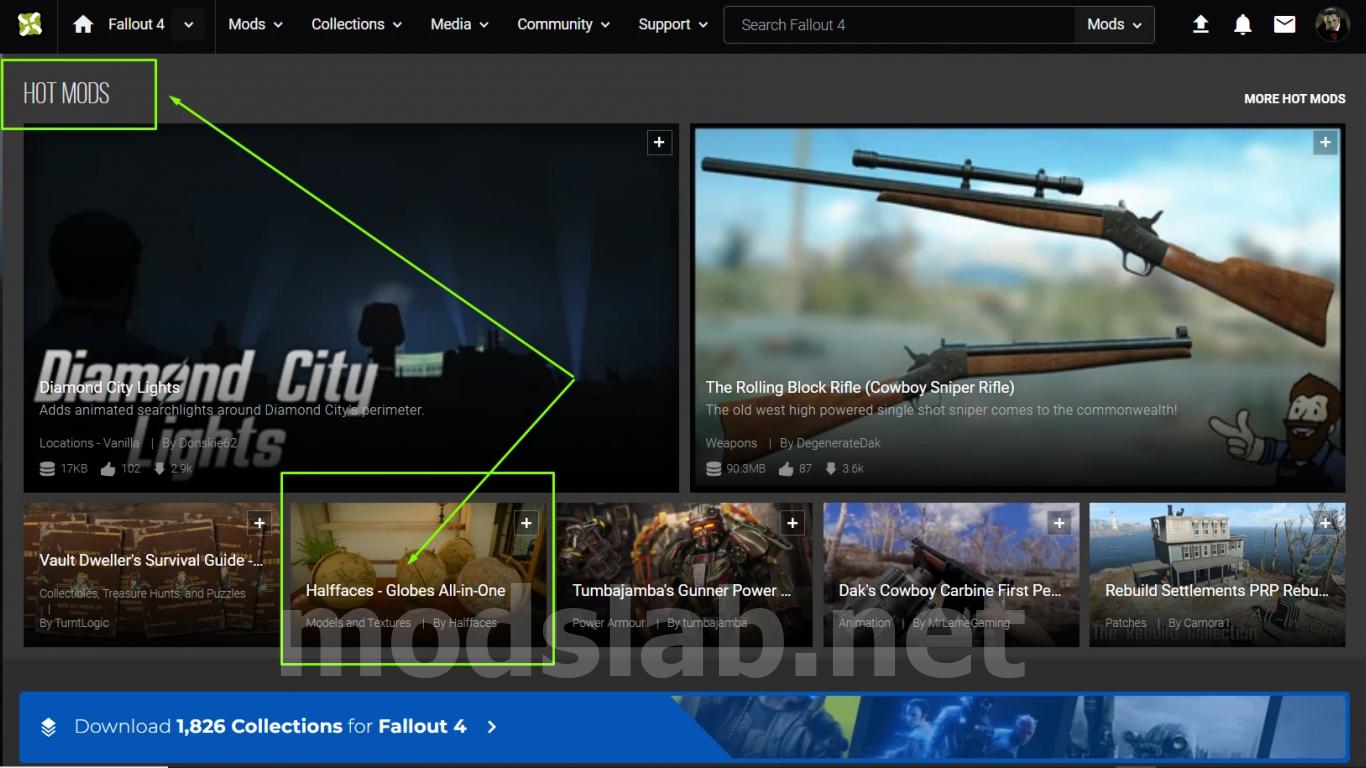
Task: Click plus icon on Tumbajamba's Gunner Power tile
Action: pyautogui.click(x=793, y=522)
